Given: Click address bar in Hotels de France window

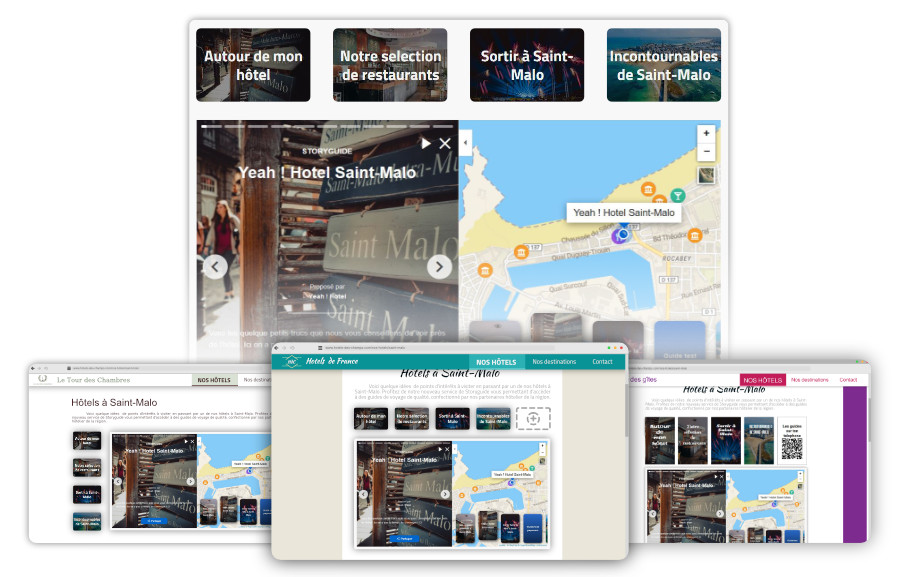Looking at the screenshot, I should click(436, 348).
